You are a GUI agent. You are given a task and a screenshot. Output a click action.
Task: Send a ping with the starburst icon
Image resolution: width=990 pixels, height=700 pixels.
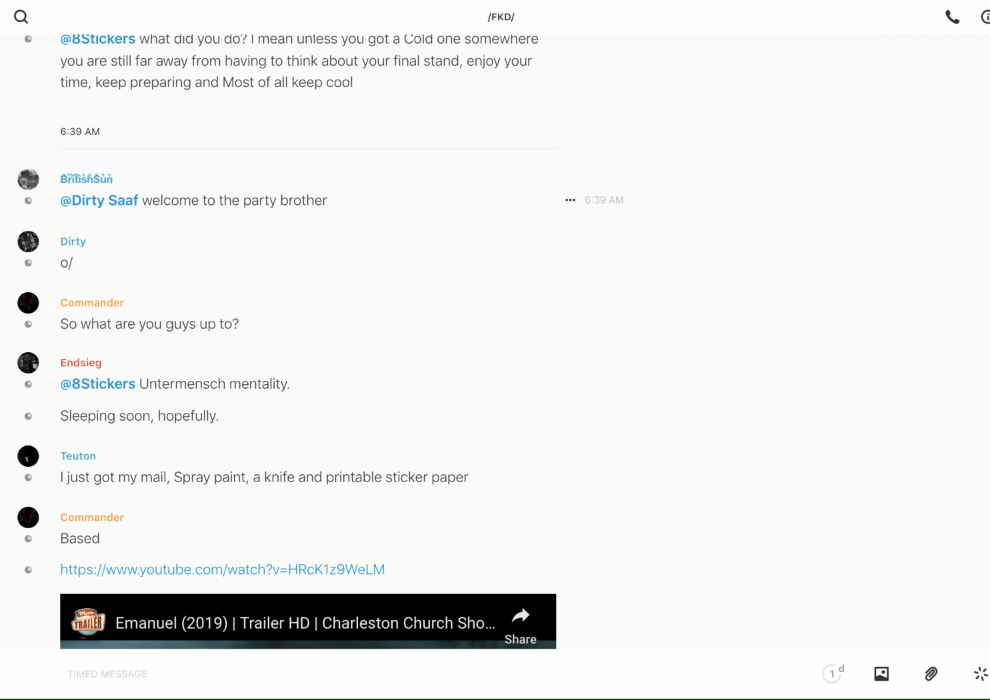click(x=980, y=674)
